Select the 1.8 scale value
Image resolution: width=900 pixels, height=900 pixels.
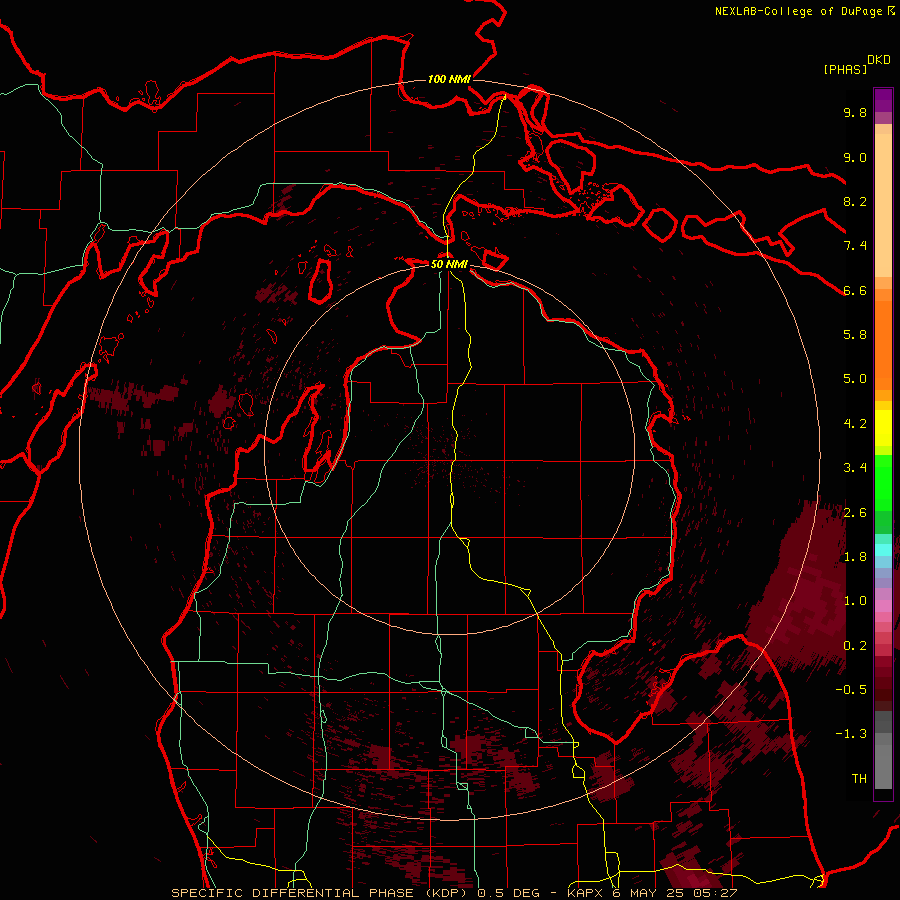click(x=855, y=557)
